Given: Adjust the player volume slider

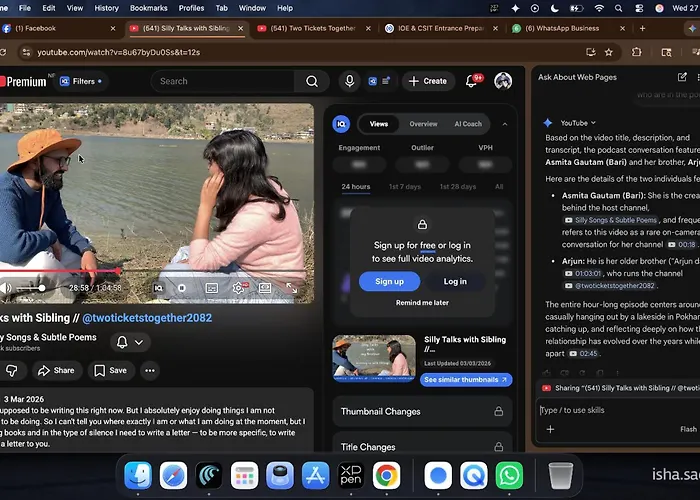Looking at the screenshot, I should click(30, 288).
